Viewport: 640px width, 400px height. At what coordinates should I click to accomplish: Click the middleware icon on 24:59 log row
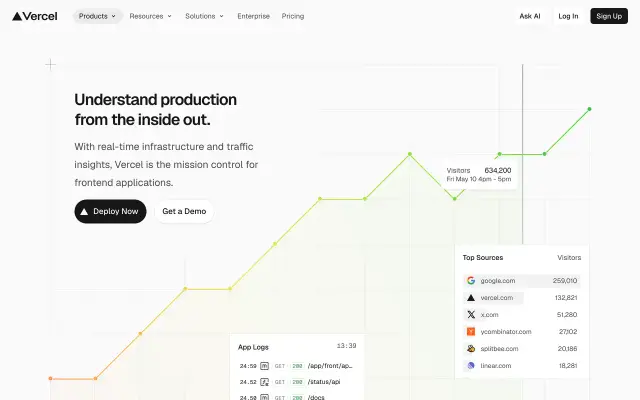[x=264, y=366]
